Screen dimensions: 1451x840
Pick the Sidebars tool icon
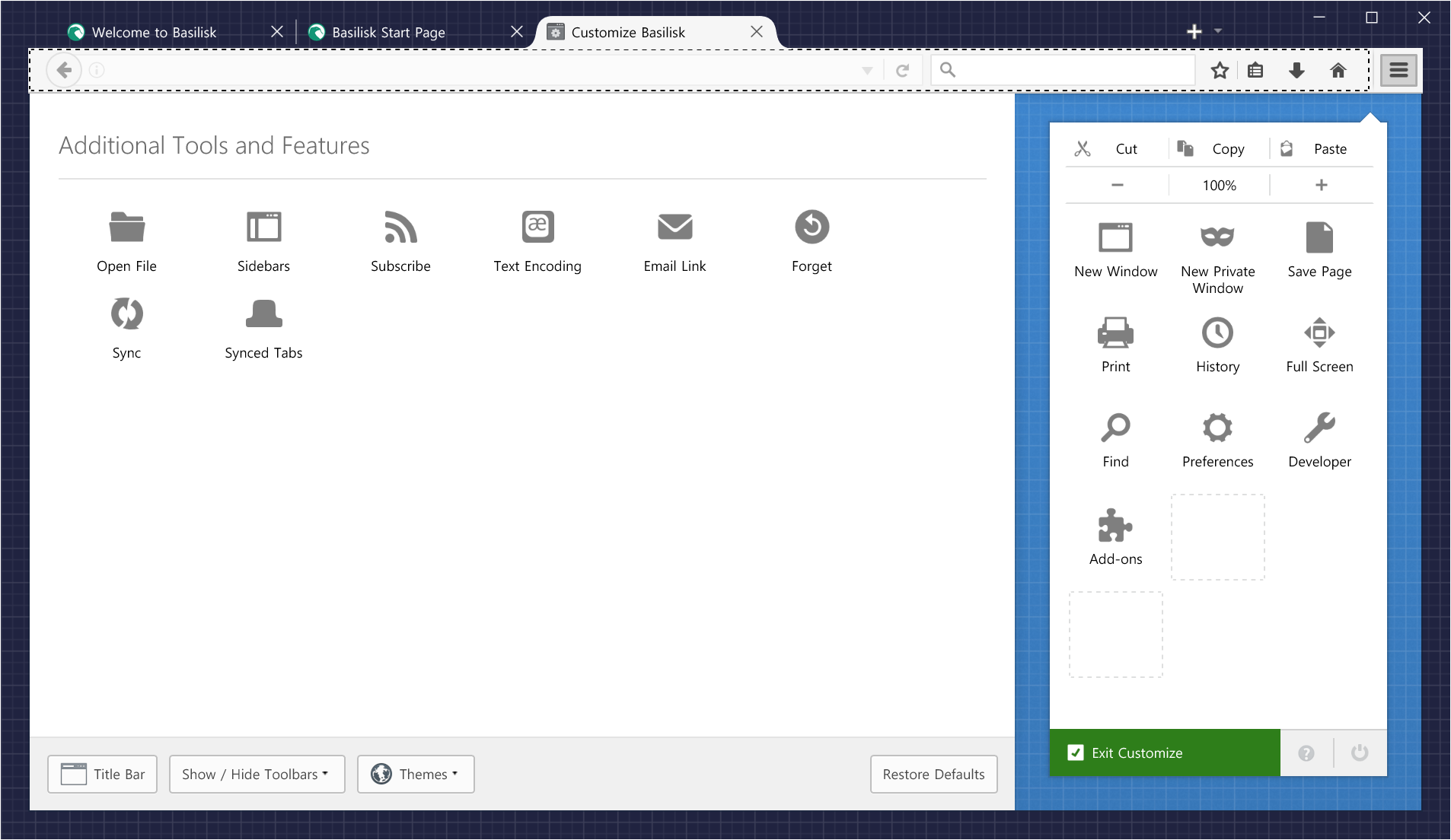coord(263,227)
